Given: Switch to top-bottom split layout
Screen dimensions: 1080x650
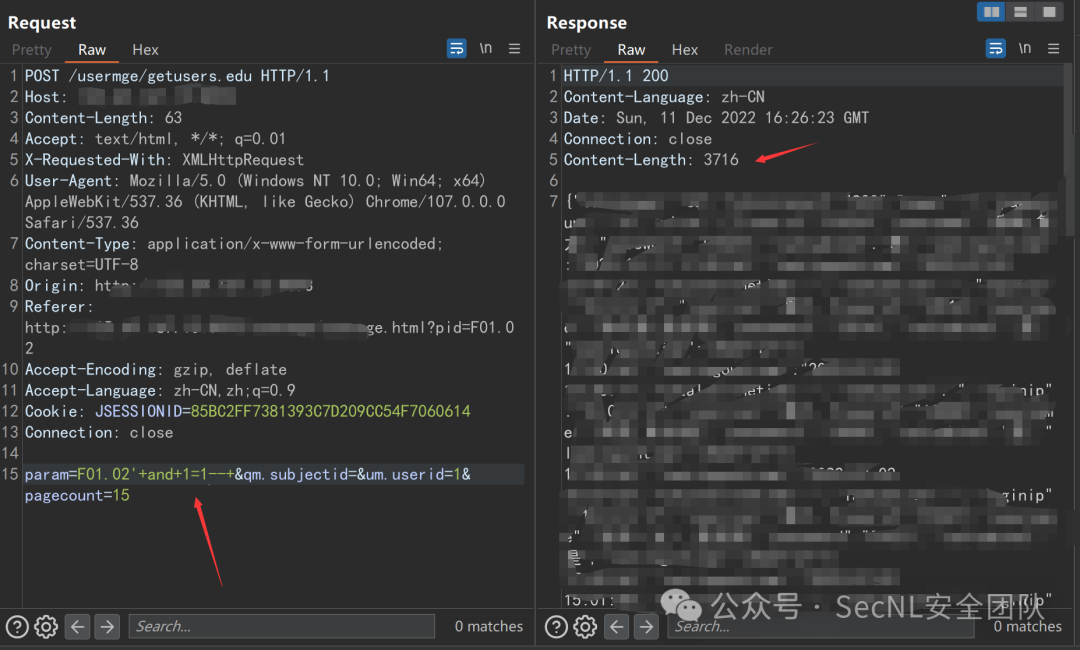Looking at the screenshot, I should pyautogui.click(x=1020, y=12).
